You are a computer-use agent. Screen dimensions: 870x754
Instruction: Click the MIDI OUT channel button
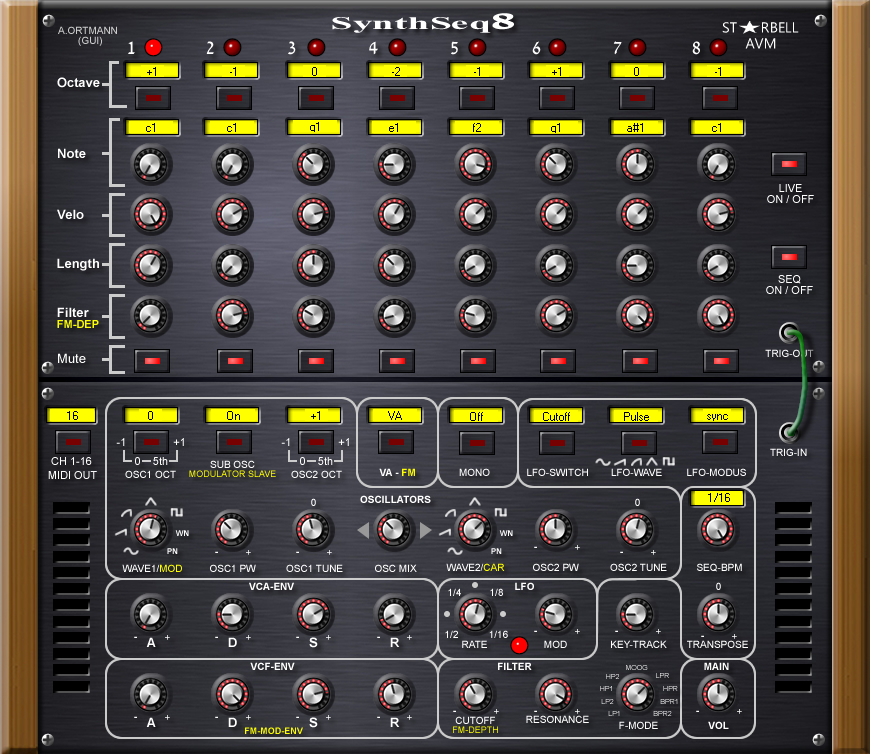tap(73, 442)
